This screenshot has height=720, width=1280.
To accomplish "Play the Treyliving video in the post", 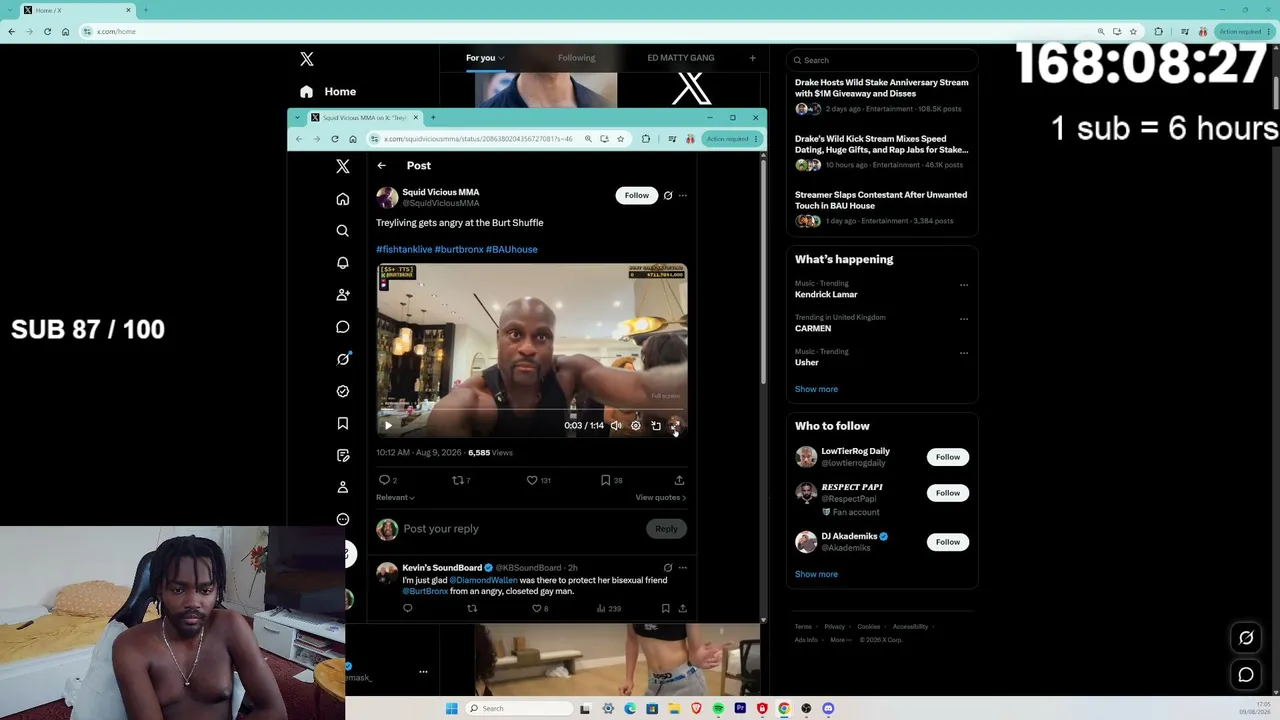I will [388, 425].
